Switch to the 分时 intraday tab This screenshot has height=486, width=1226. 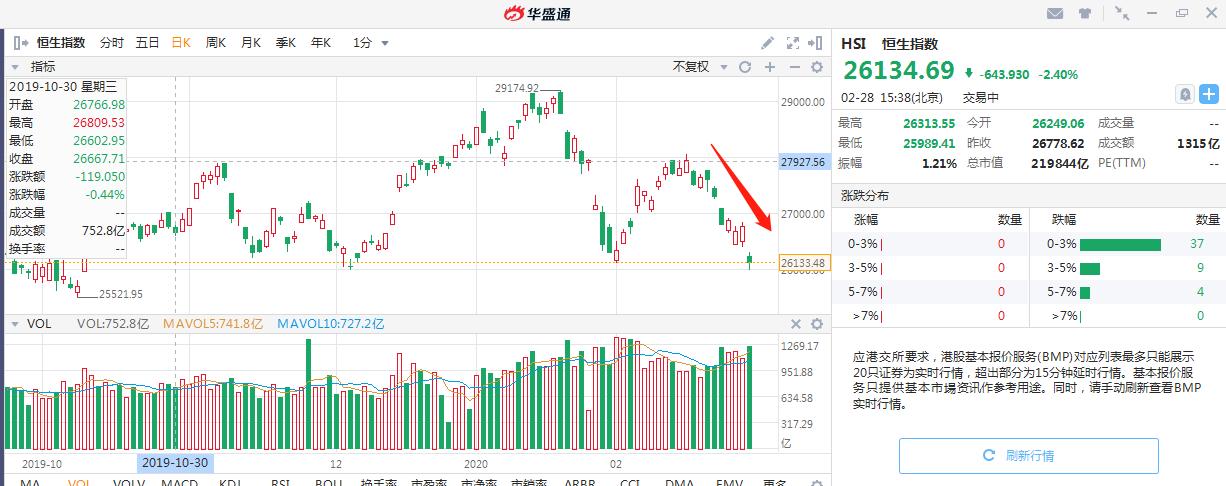112,43
